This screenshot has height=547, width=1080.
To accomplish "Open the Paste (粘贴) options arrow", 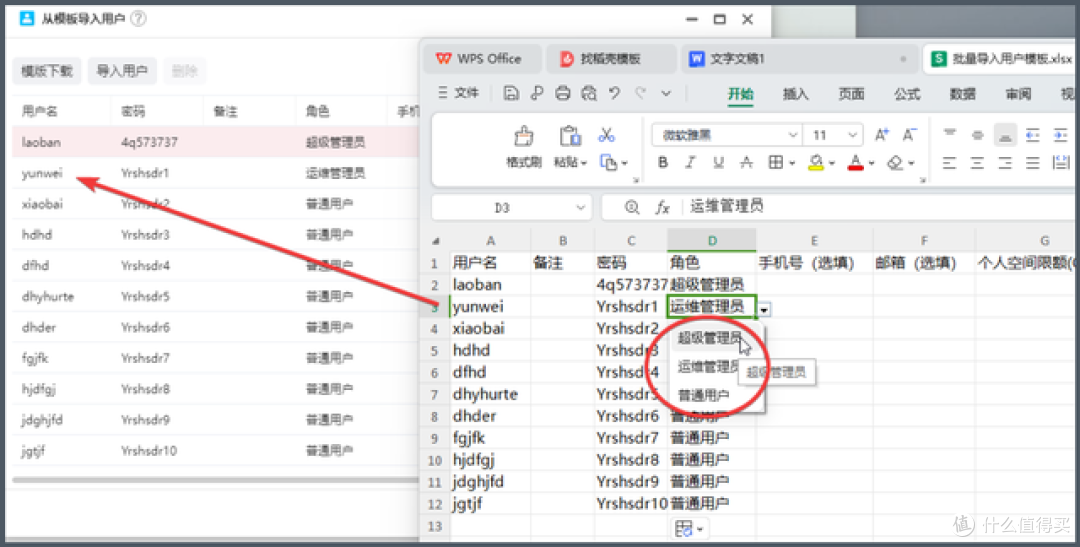I will click(583, 163).
